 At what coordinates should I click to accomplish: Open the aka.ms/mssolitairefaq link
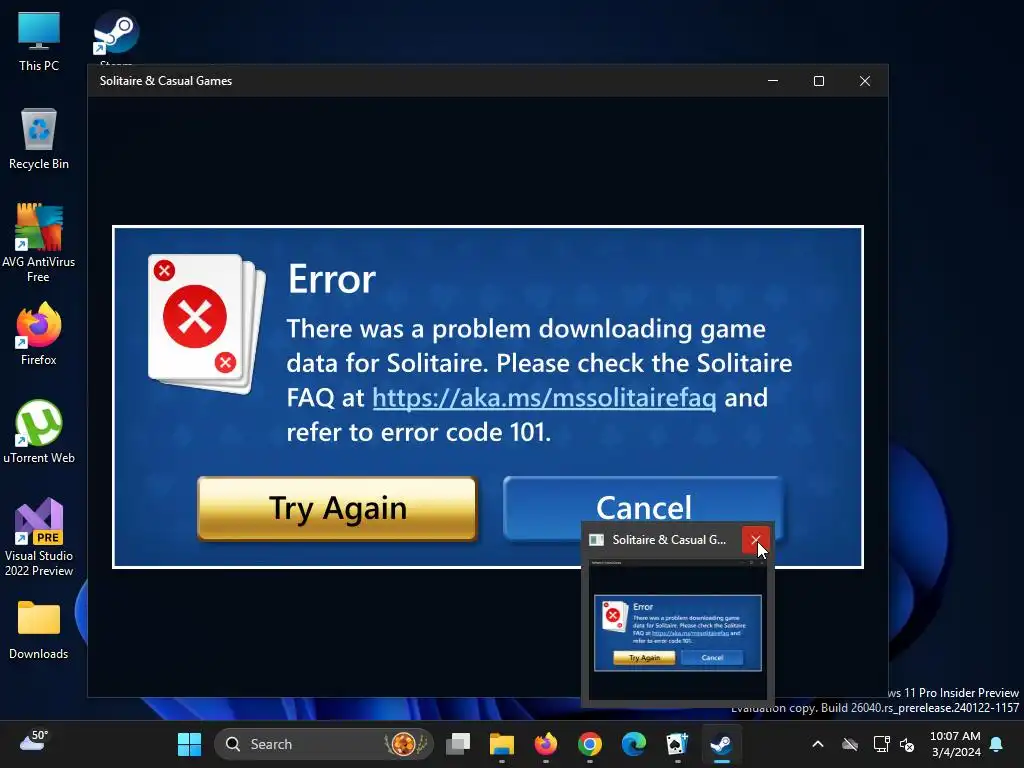(x=544, y=398)
